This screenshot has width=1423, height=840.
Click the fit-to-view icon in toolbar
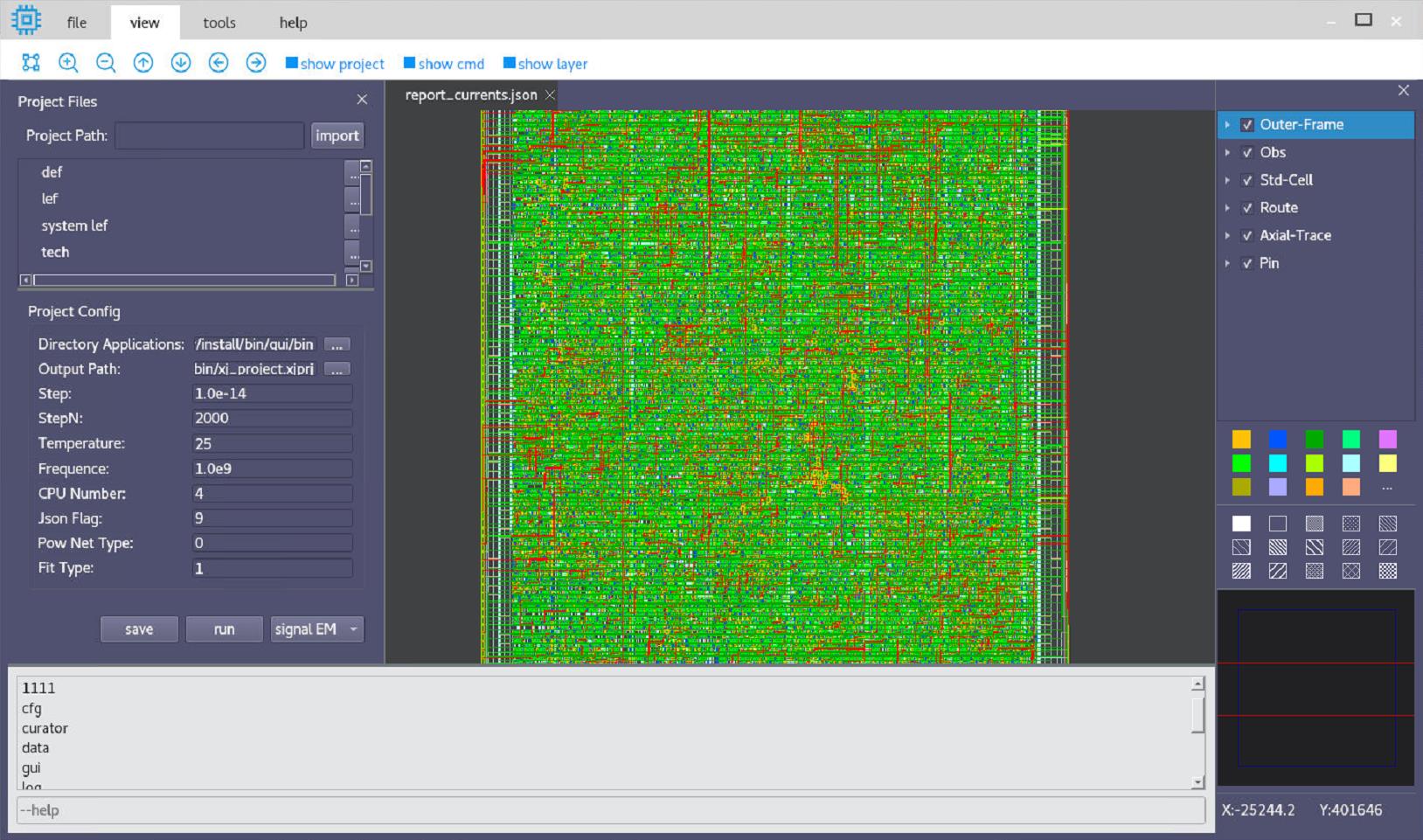[x=31, y=63]
